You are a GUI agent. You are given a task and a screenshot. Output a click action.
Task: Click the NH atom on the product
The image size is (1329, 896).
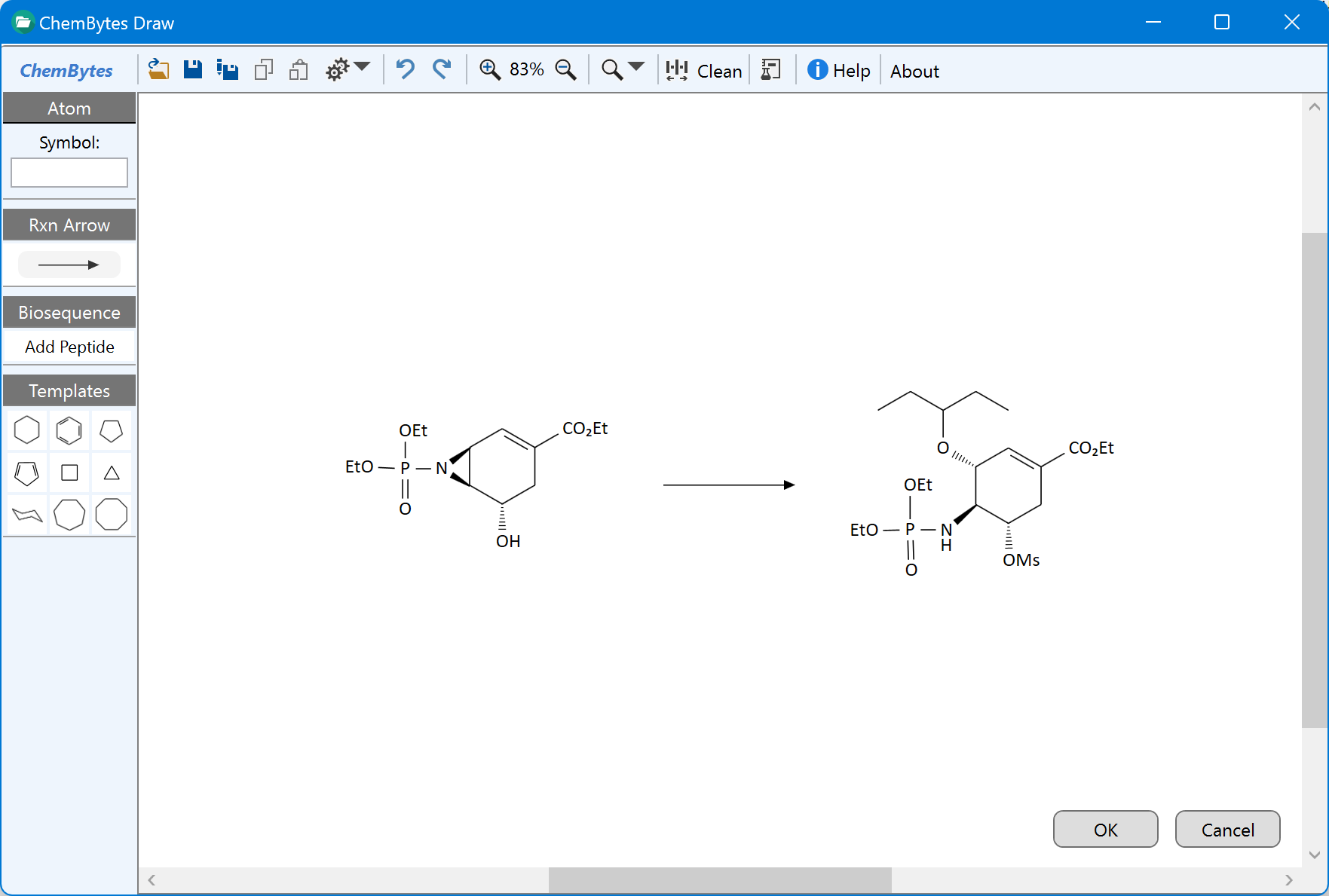coord(946,537)
